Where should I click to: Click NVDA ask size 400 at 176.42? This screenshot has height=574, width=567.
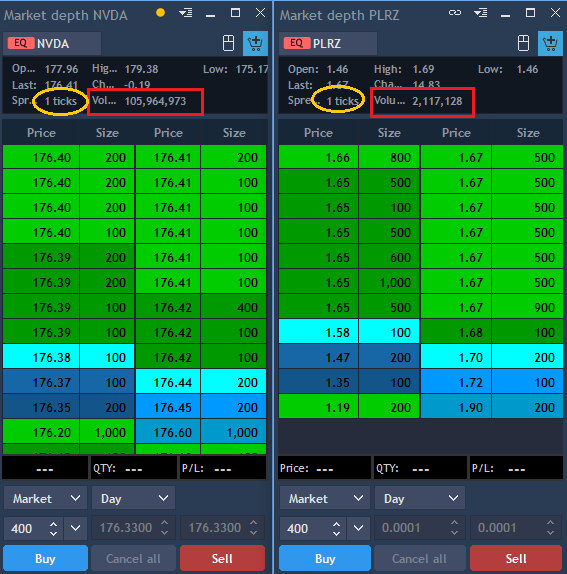point(234,307)
